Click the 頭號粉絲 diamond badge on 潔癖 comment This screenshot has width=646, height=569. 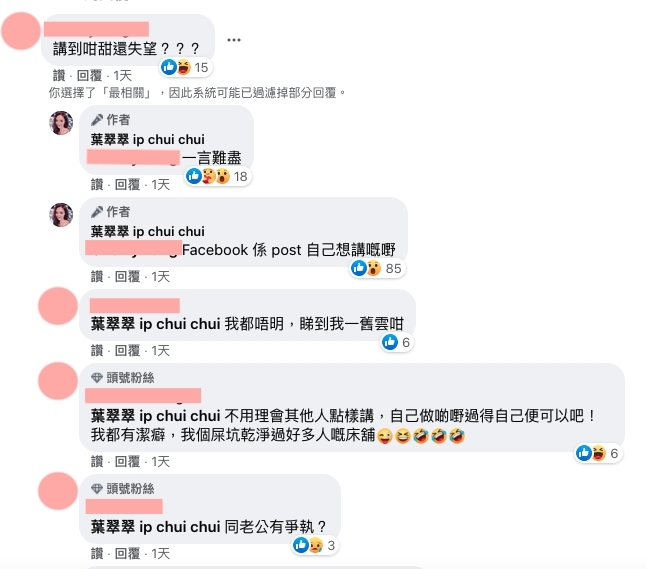pyautogui.click(x=123, y=377)
